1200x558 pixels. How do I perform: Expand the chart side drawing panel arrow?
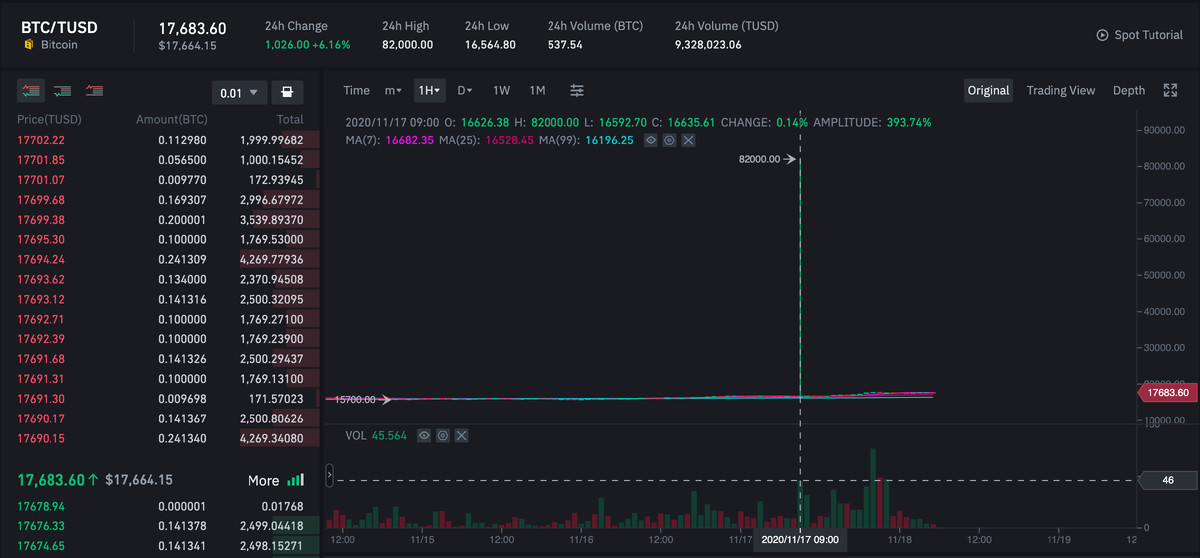[x=329, y=477]
